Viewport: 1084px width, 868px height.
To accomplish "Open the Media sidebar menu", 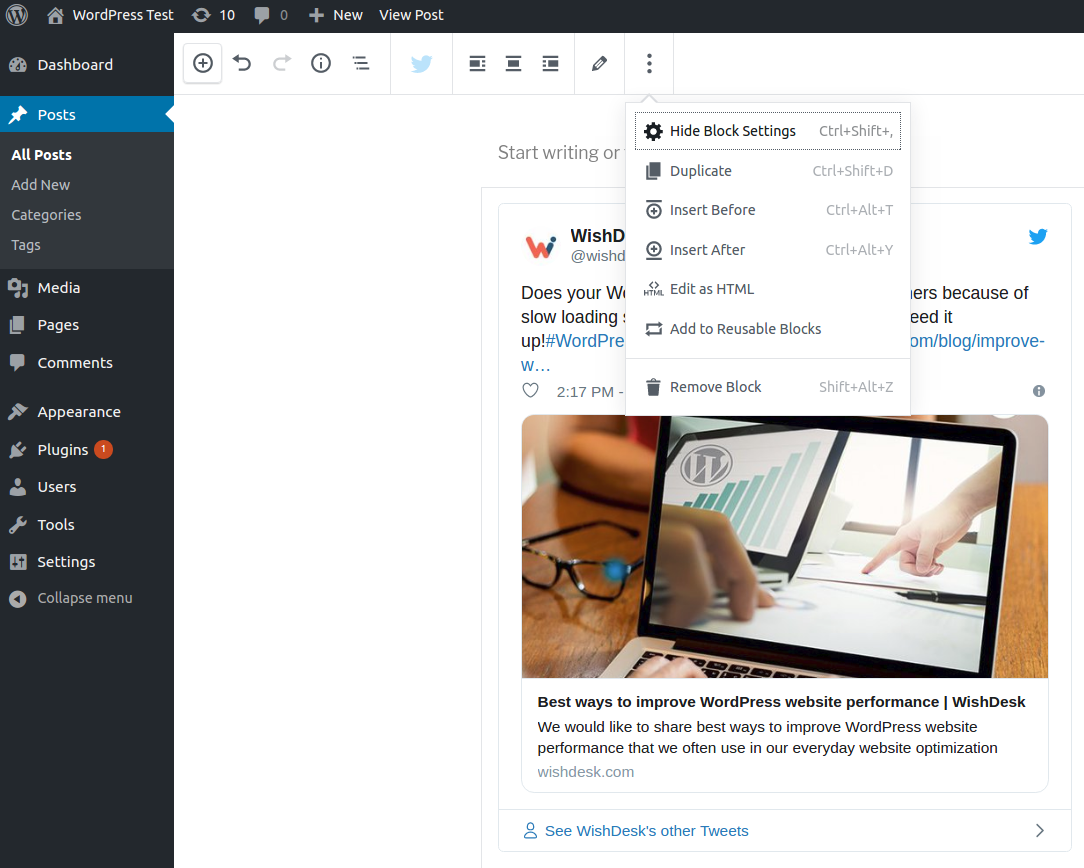I will pyautogui.click(x=87, y=287).
